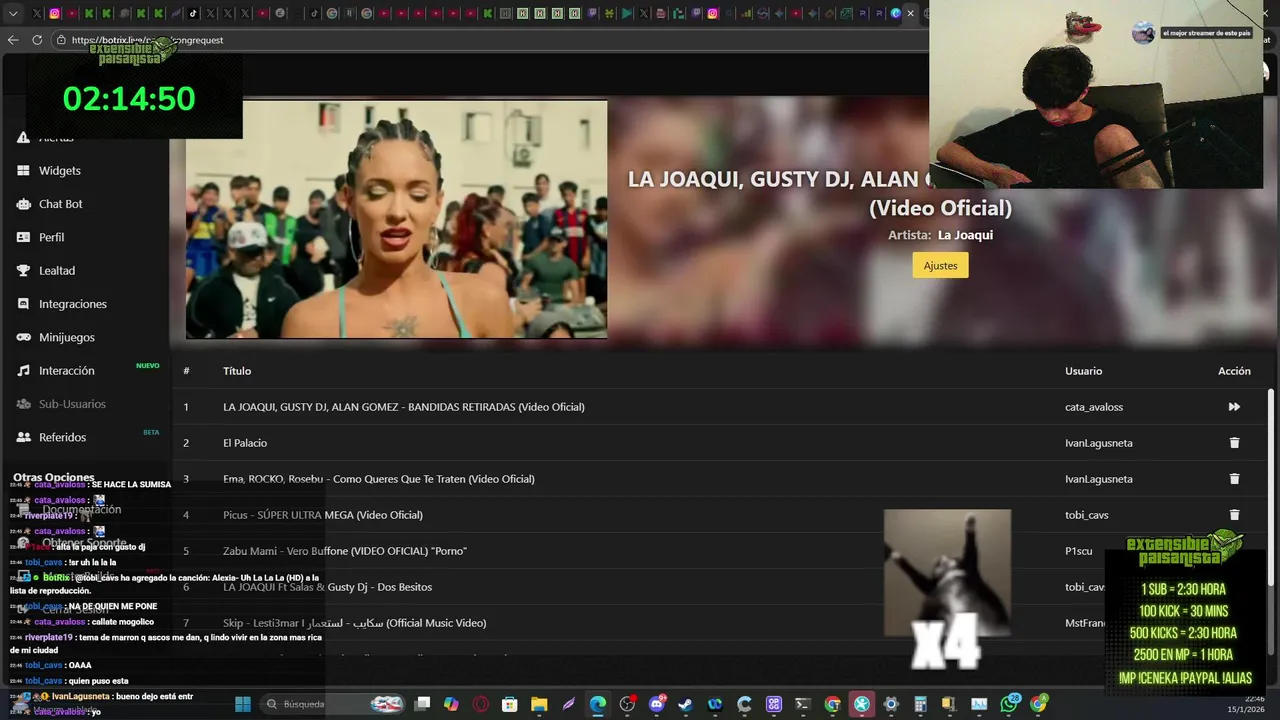Open the Minijuegos sidebar section

tap(67, 337)
